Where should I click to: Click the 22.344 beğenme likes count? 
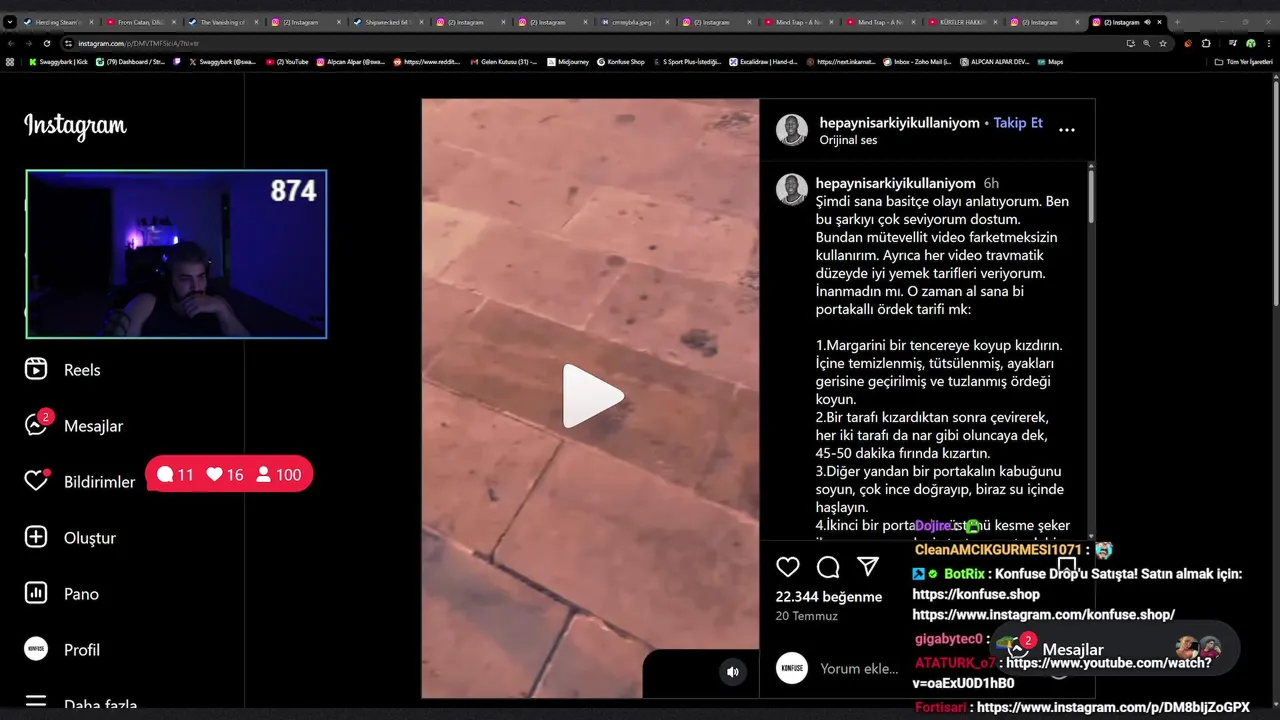point(829,597)
